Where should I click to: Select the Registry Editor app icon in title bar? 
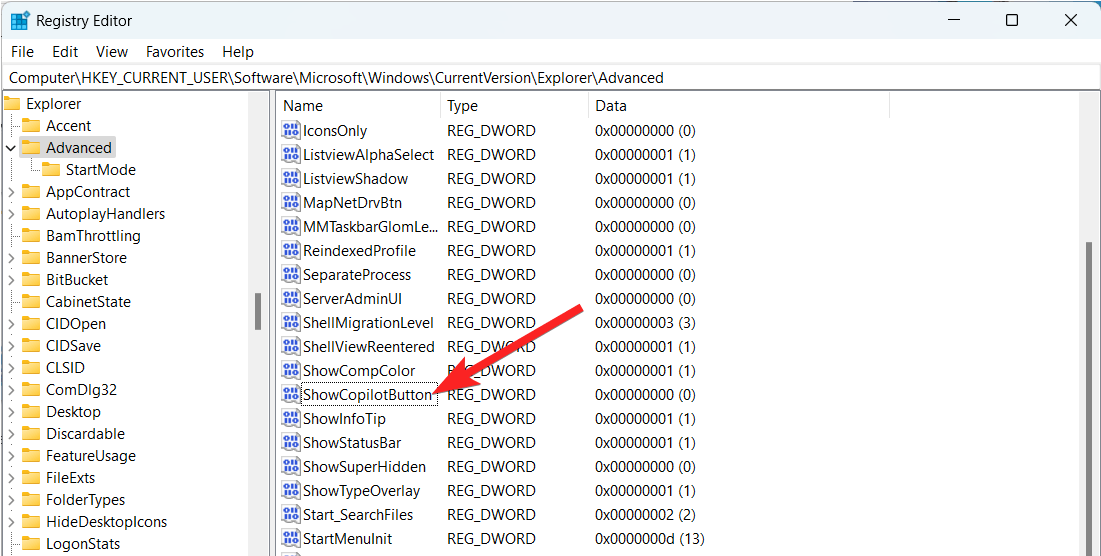click(x=19, y=20)
